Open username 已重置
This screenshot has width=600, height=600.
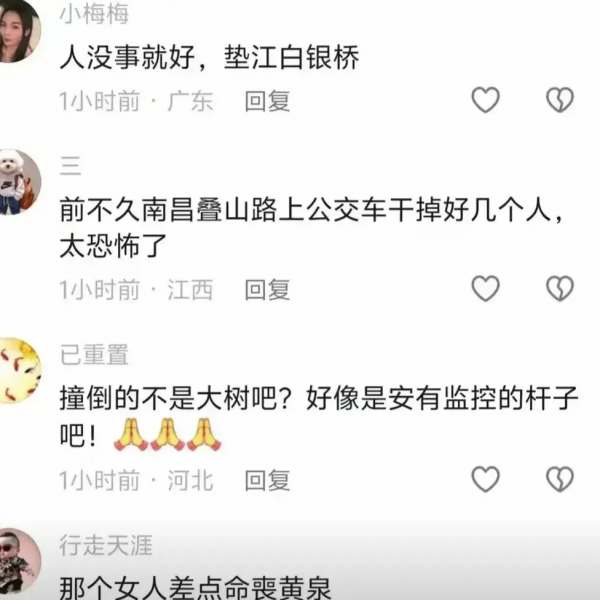(94, 355)
